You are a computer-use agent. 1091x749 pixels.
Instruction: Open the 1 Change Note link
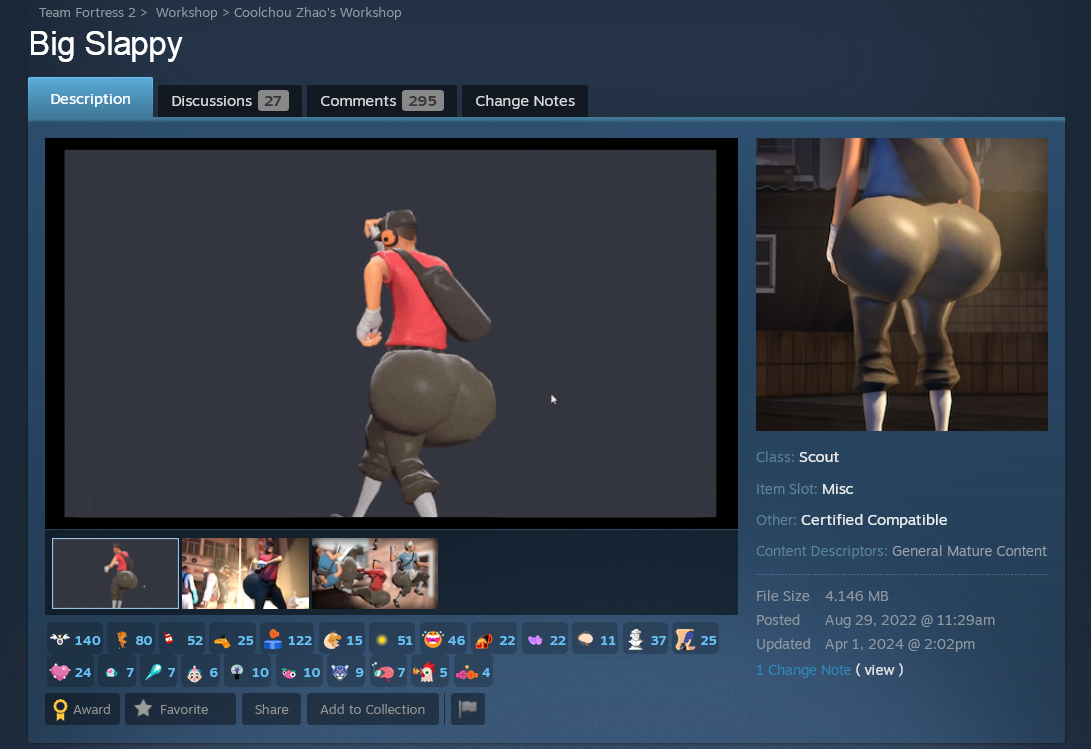tap(804, 670)
